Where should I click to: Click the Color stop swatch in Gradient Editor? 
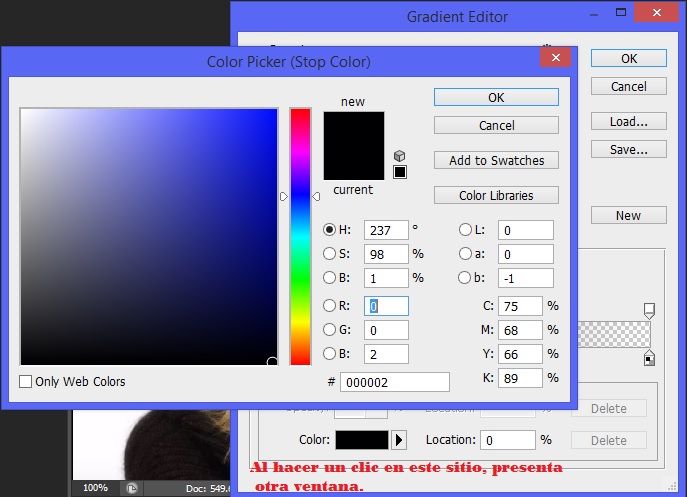pyautogui.click(x=361, y=439)
